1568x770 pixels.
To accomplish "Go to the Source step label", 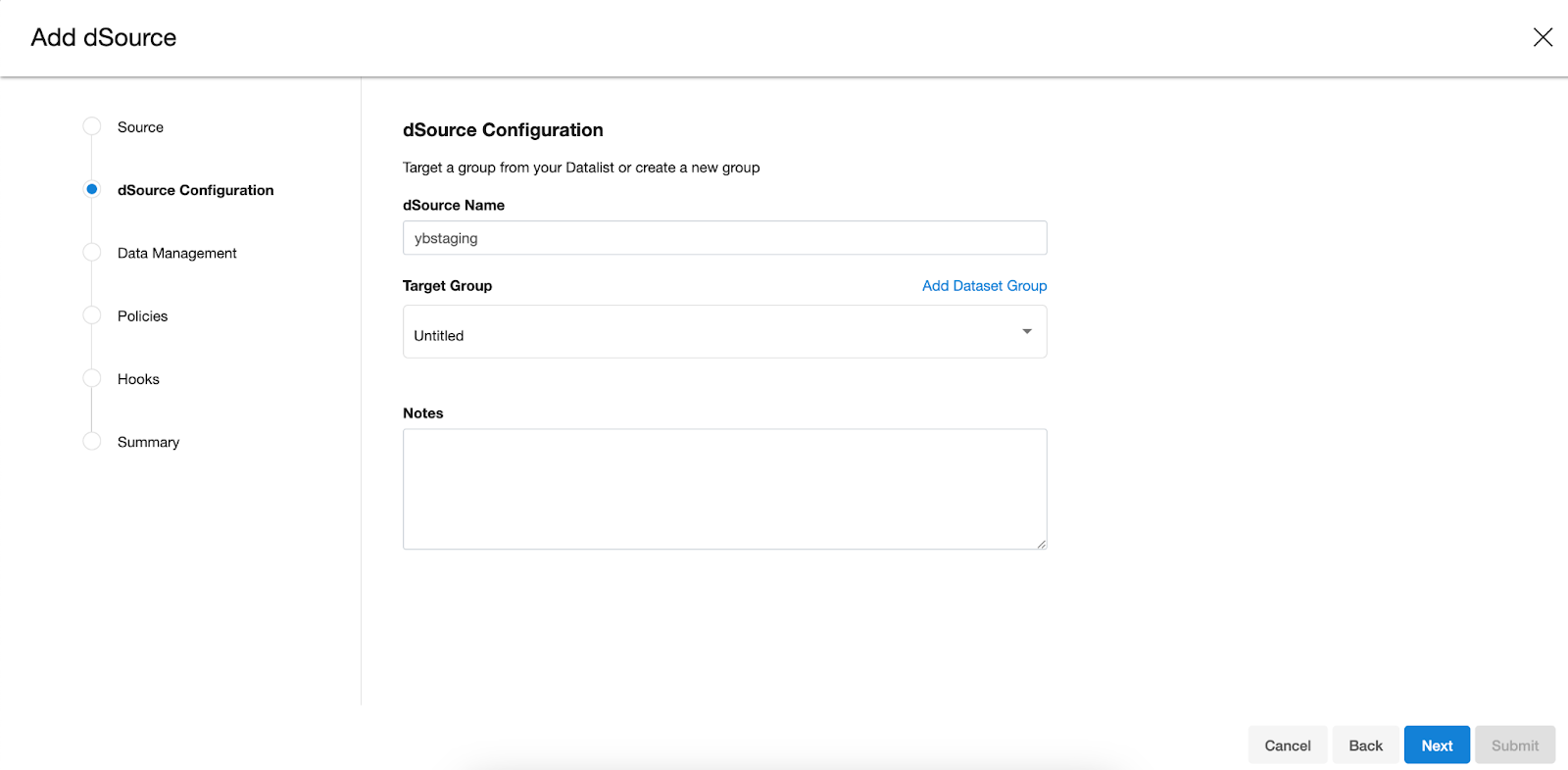I will [x=140, y=127].
